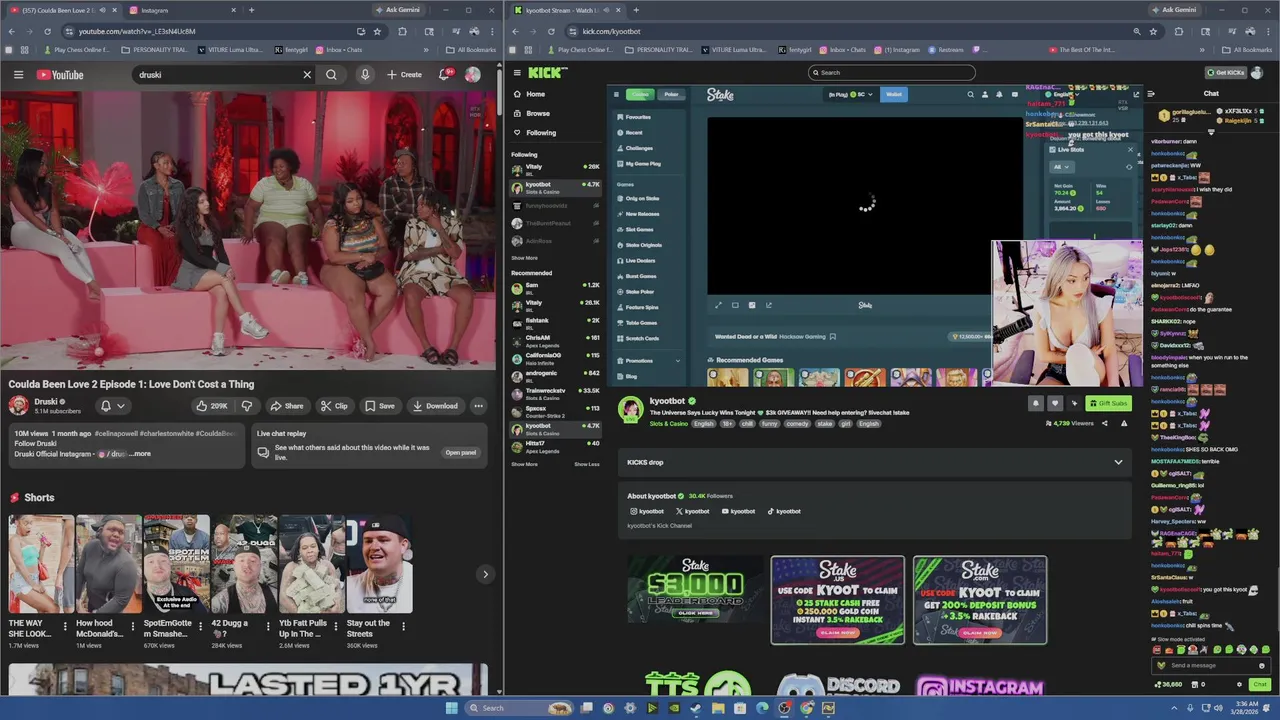Open File Explorer from the taskbar
1280x720 pixels.
tap(718, 708)
